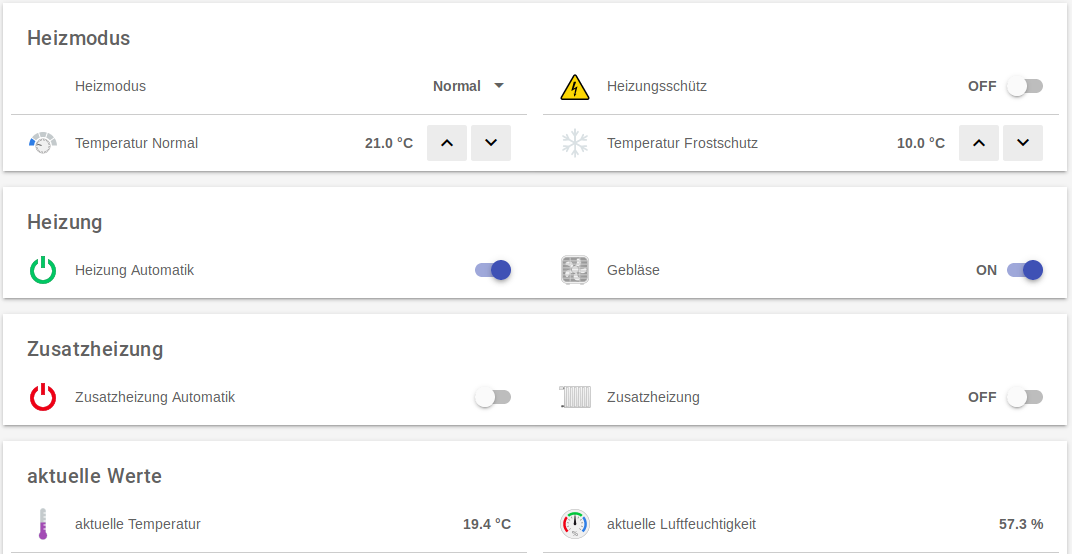This screenshot has width=1072, height=554.
Task: Click the yellow high-voltage warning icon
Action: (x=575, y=87)
